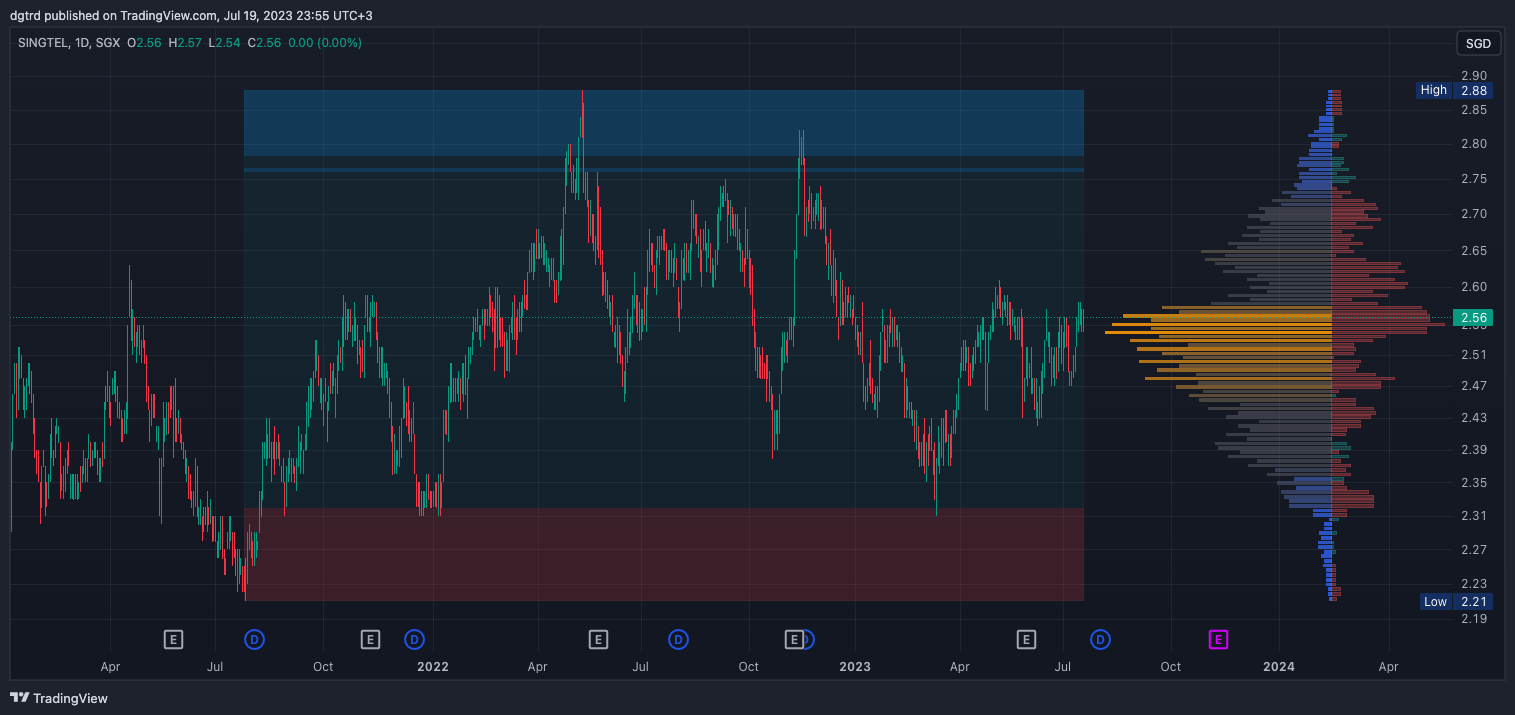The width and height of the screenshot is (1515, 715).
Task: Click the 0.00 (0.00%) change value
Action: 325,43
